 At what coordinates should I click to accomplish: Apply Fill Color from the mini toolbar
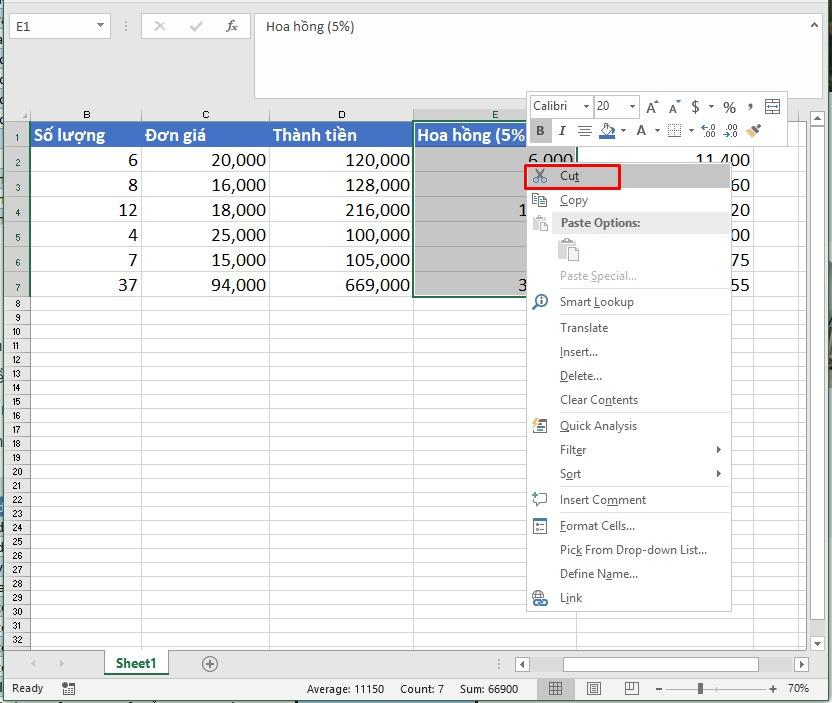pos(608,131)
